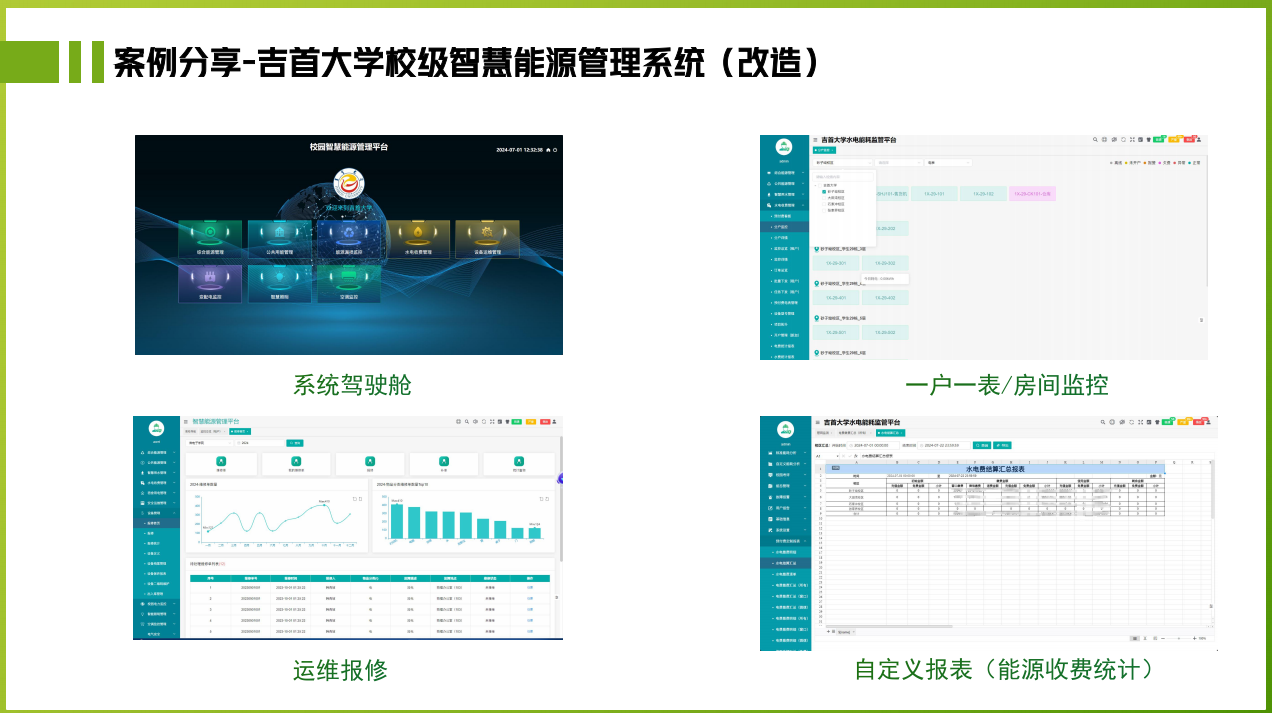Click the fullscreen icon in the room monitoring header

(1132, 140)
